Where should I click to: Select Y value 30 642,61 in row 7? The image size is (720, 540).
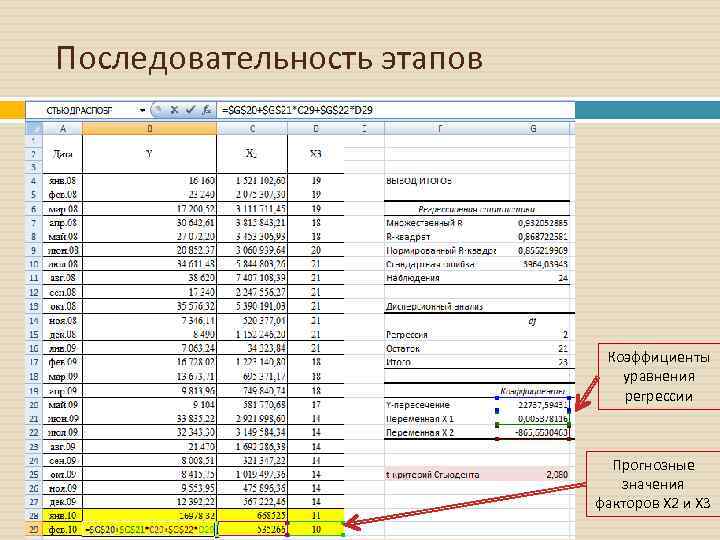point(149,223)
